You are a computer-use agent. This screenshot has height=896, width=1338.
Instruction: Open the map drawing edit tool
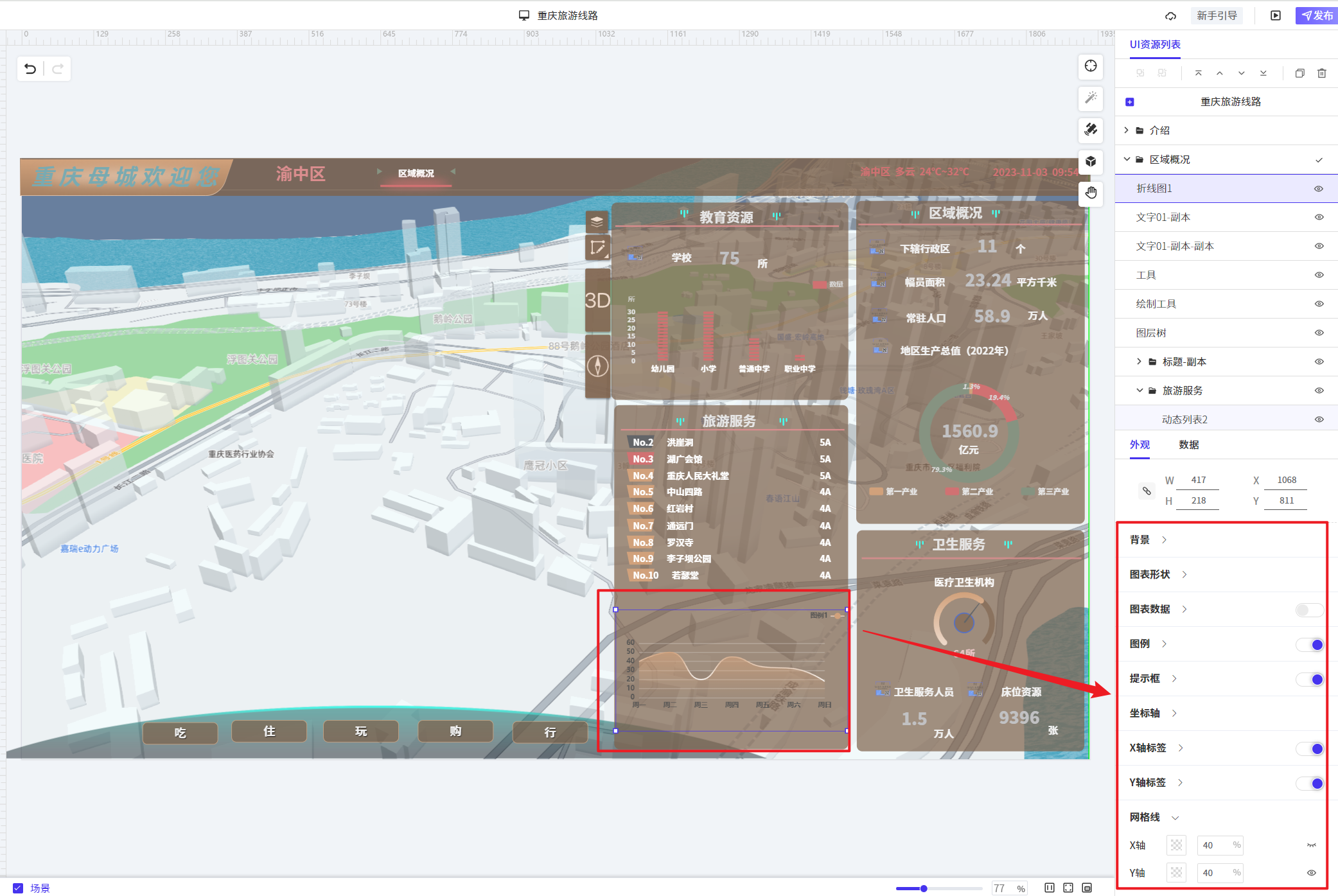[597, 247]
